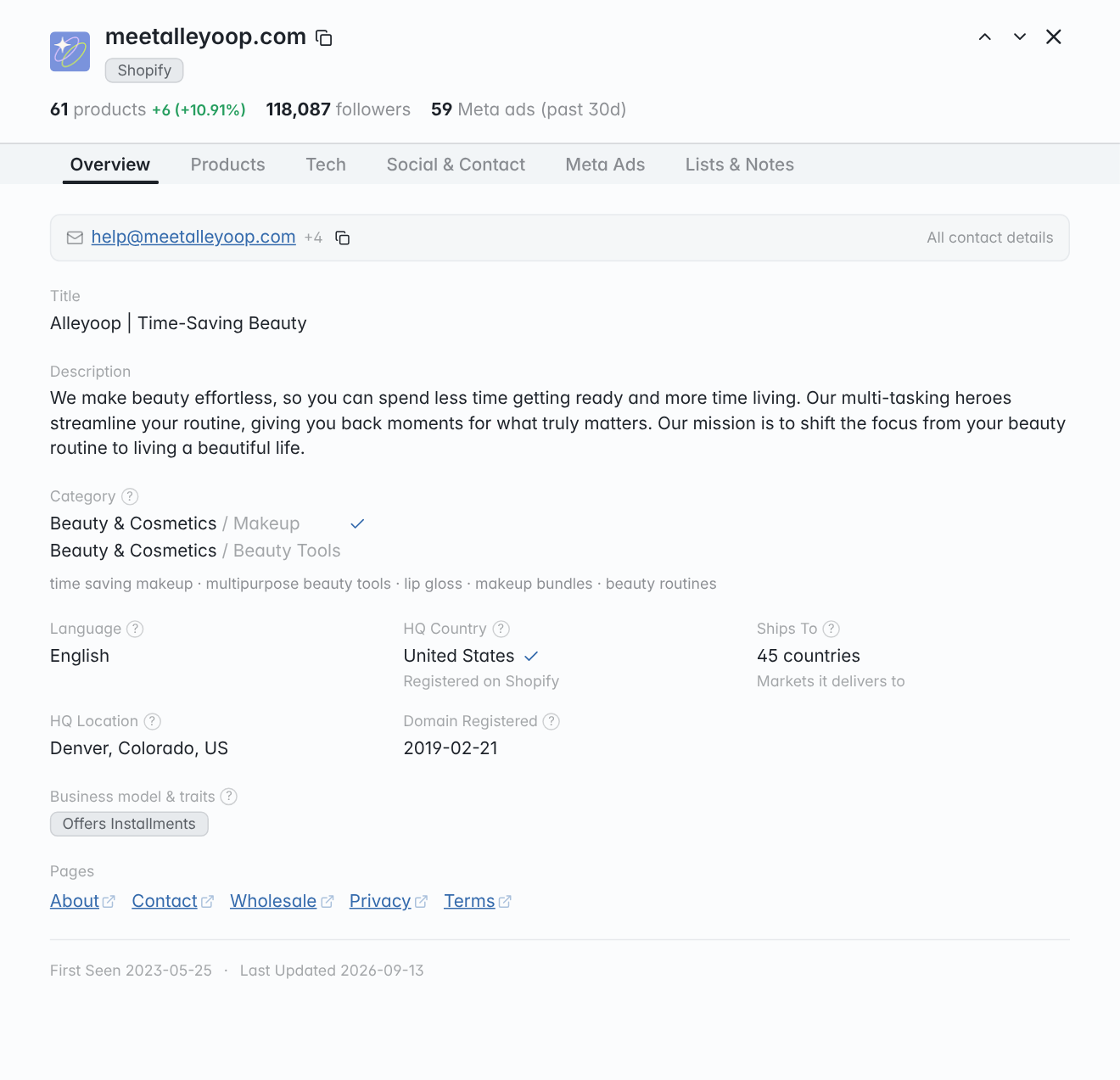This screenshot has width=1120, height=1080.
Task: Go to previous store with up chevron
Action: click(984, 36)
